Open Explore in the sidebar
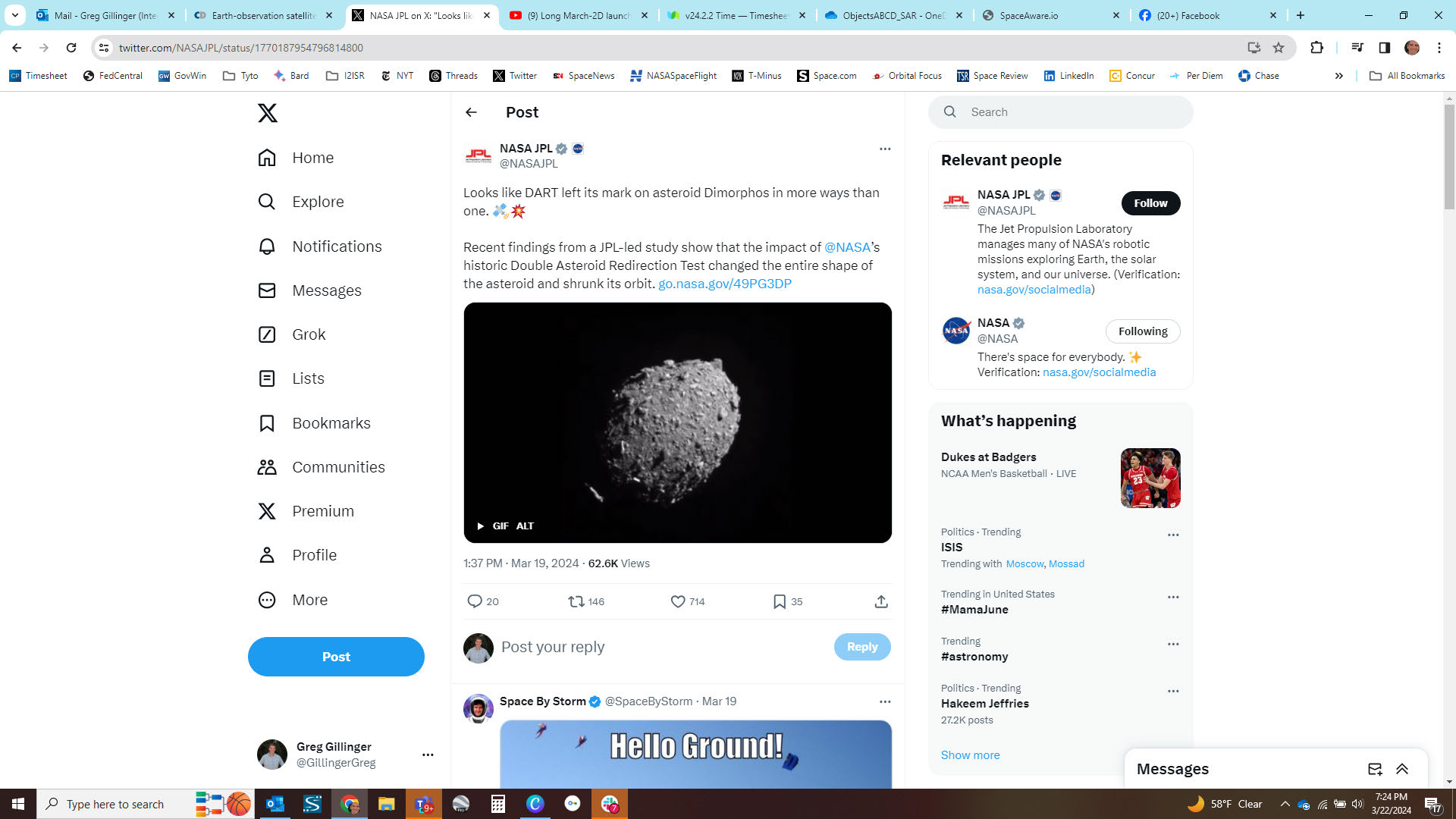The height and width of the screenshot is (819, 1456). (301, 202)
